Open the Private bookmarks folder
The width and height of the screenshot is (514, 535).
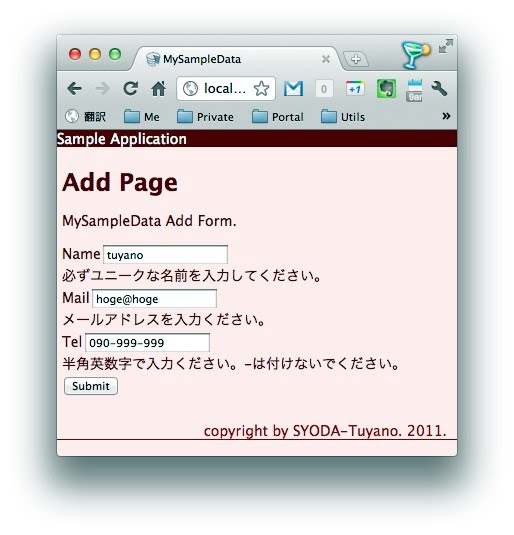tap(205, 117)
